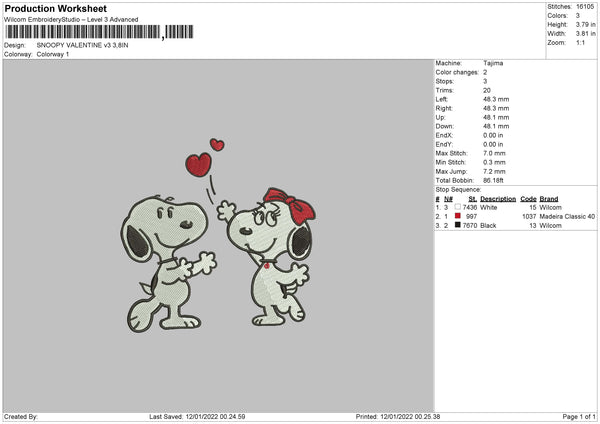
Task: Select the EndX value '0.00 in'
Action: [x=493, y=135]
